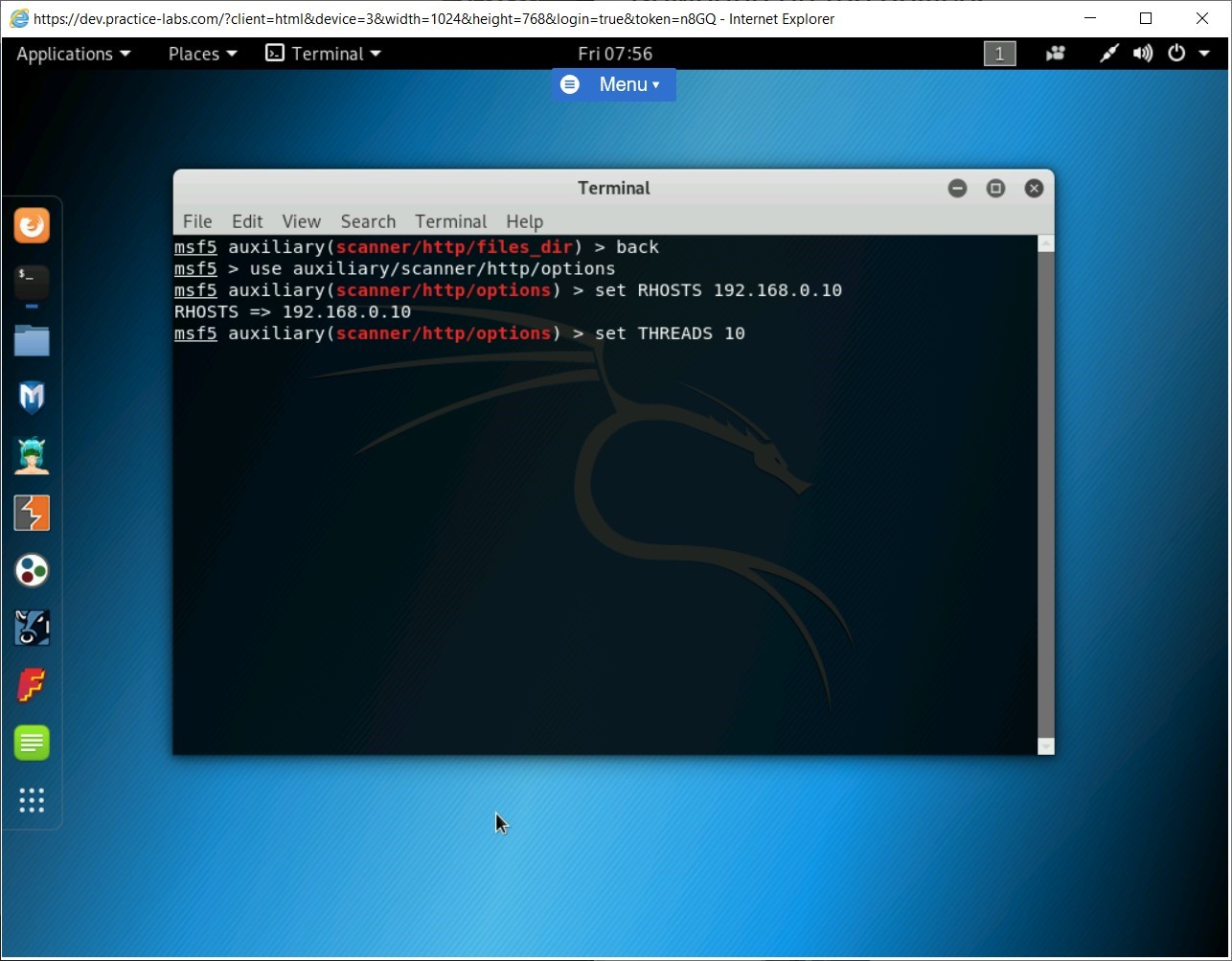This screenshot has width=1232, height=961.
Task: Launch the green text editor from the dock
Action: click(x=32, y=743)
